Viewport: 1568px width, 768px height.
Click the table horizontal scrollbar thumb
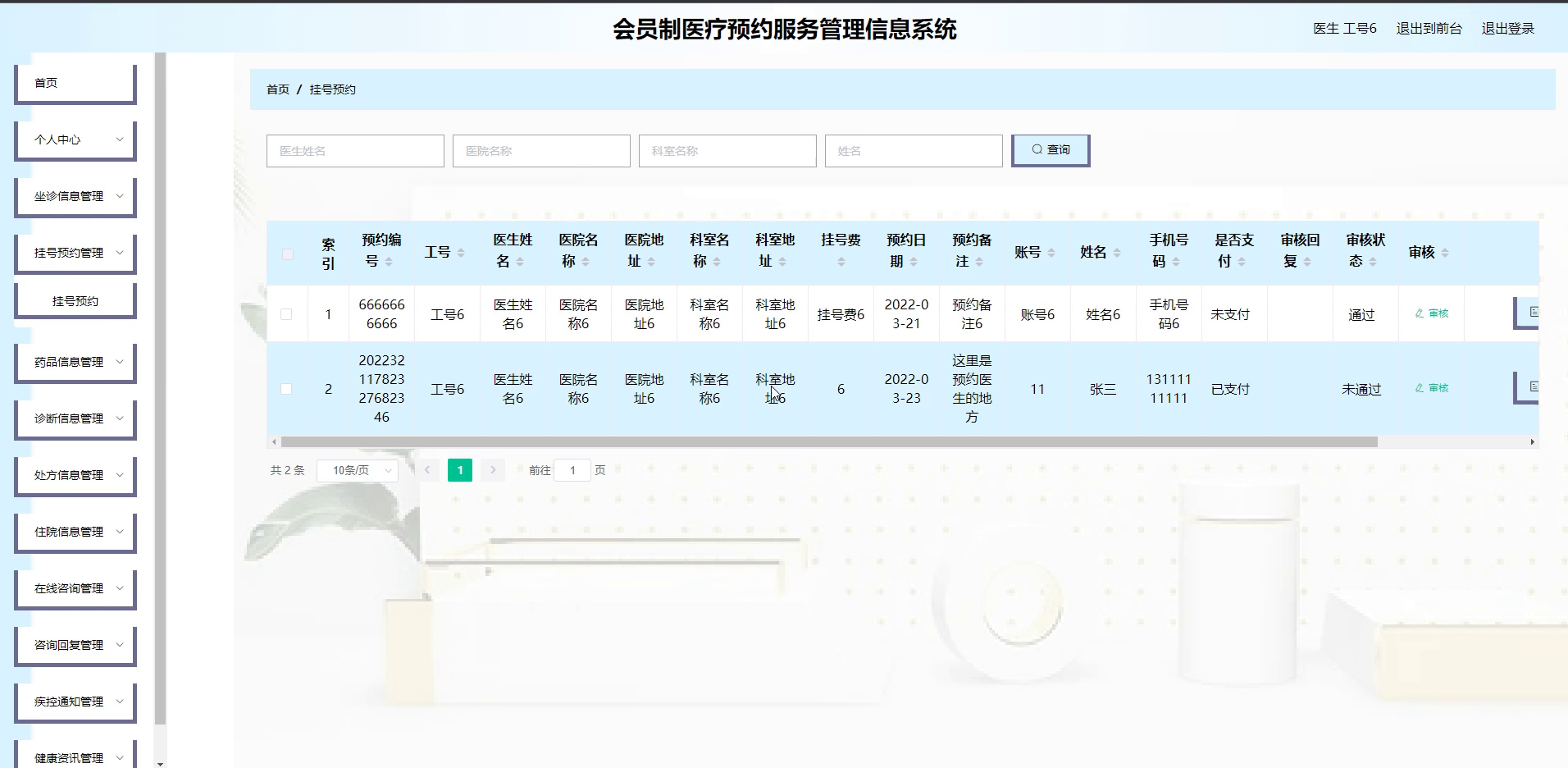click(x=829, y=441)
